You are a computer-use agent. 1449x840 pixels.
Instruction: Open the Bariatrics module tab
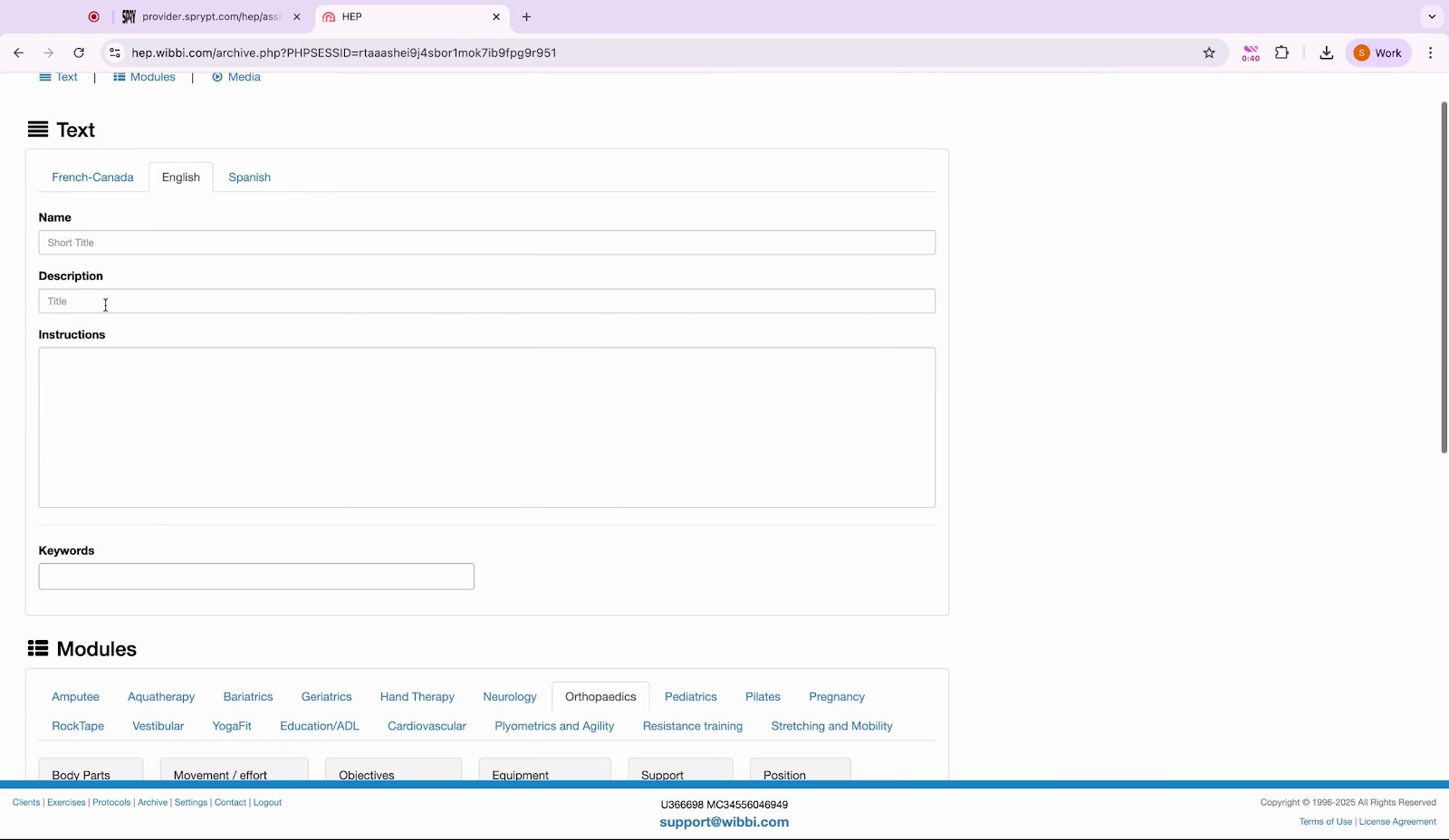248,697
